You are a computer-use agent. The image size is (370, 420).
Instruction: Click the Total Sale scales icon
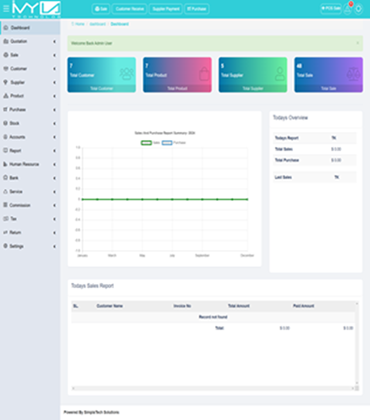354,74
